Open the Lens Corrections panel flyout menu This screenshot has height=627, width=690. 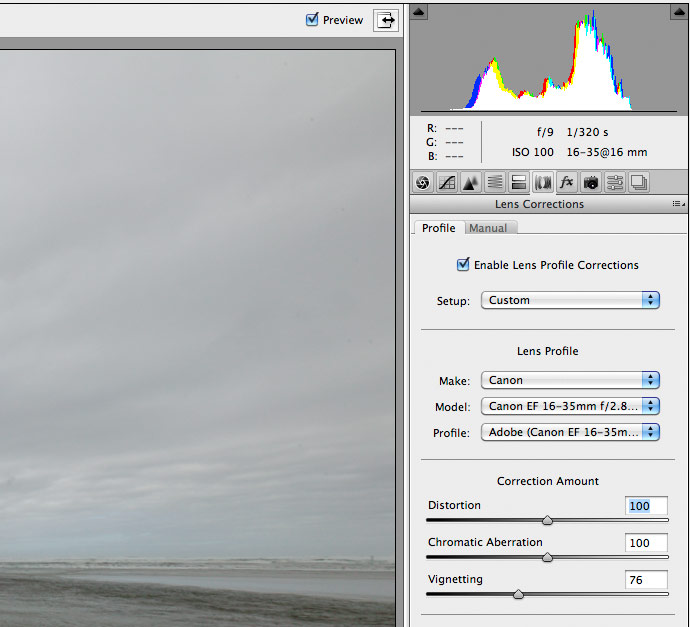[679, 204]
